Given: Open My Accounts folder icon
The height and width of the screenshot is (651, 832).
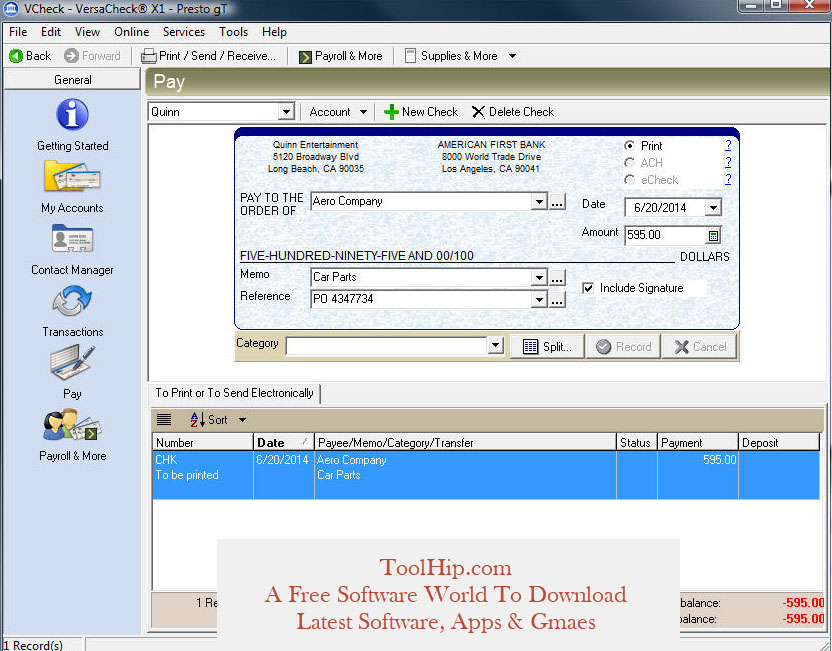Looking at the screenshot, I should pyautogui.click(x=72, y=176).
